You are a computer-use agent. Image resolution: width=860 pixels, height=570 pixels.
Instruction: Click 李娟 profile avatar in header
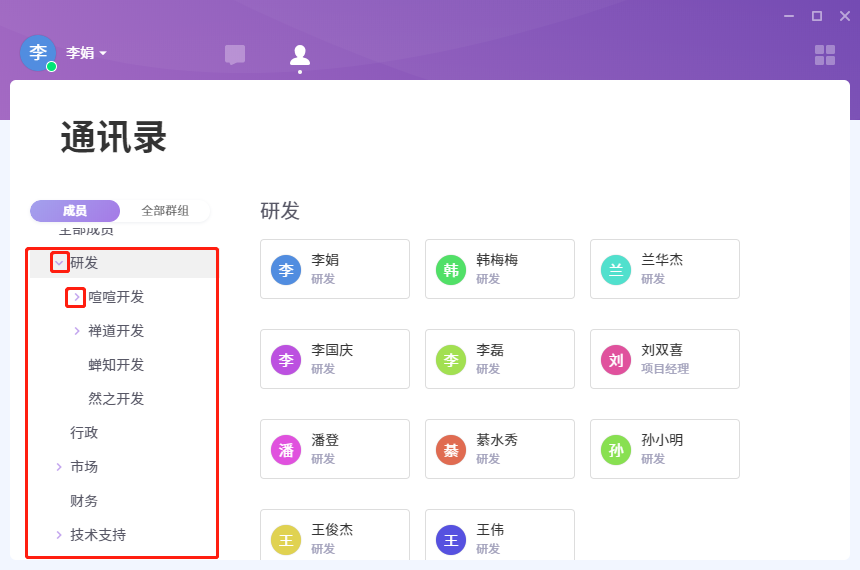[x=38, y=53]
